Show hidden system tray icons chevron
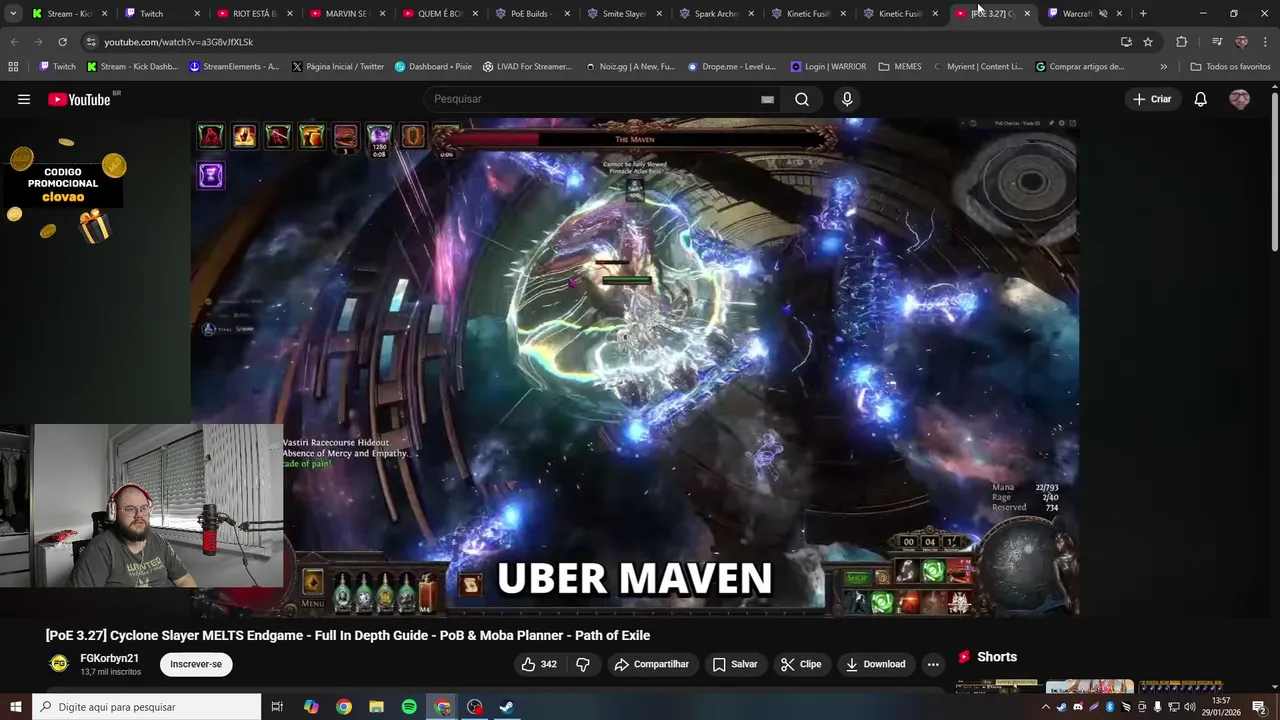The image size is (1280, 720). click(x=1046, y=707)
